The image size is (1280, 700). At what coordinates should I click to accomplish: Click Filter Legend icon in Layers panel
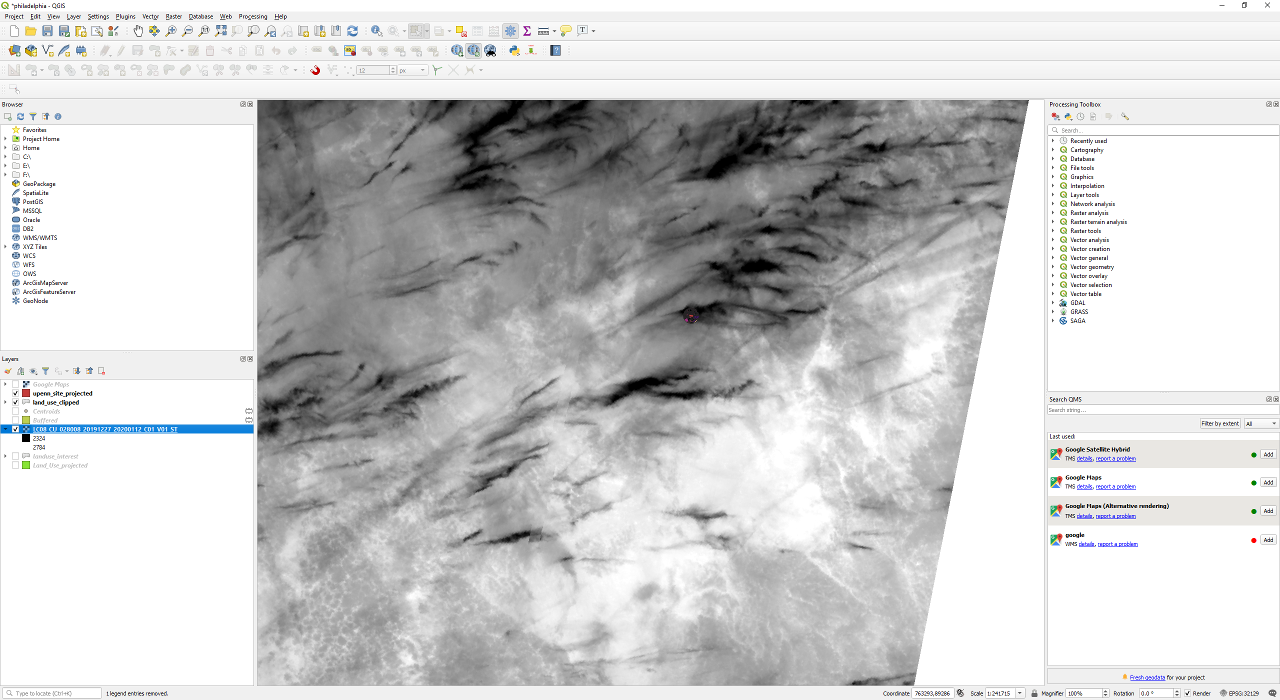(x=45, y=371)
